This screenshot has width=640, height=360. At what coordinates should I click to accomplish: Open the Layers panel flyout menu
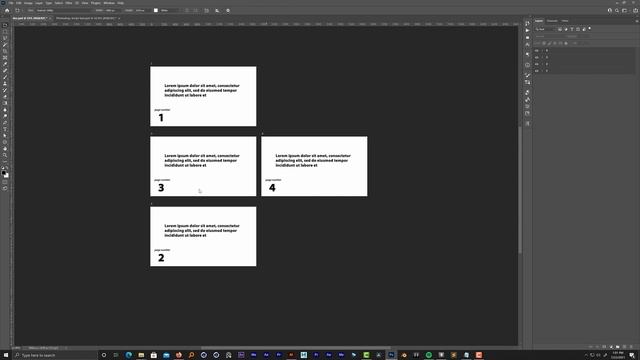click(636, 21)
